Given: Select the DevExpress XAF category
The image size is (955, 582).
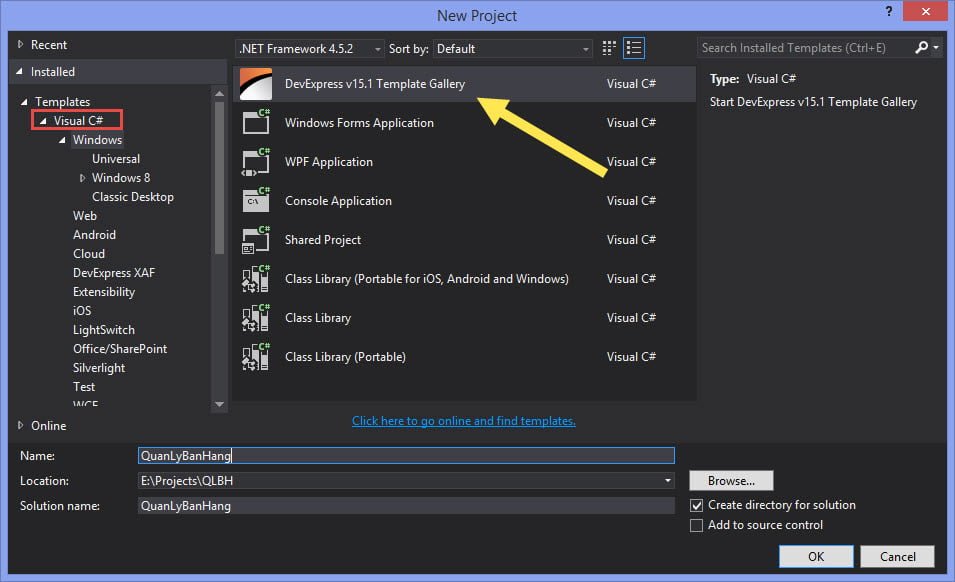Looking at the screenshot, I should [113, 273].
